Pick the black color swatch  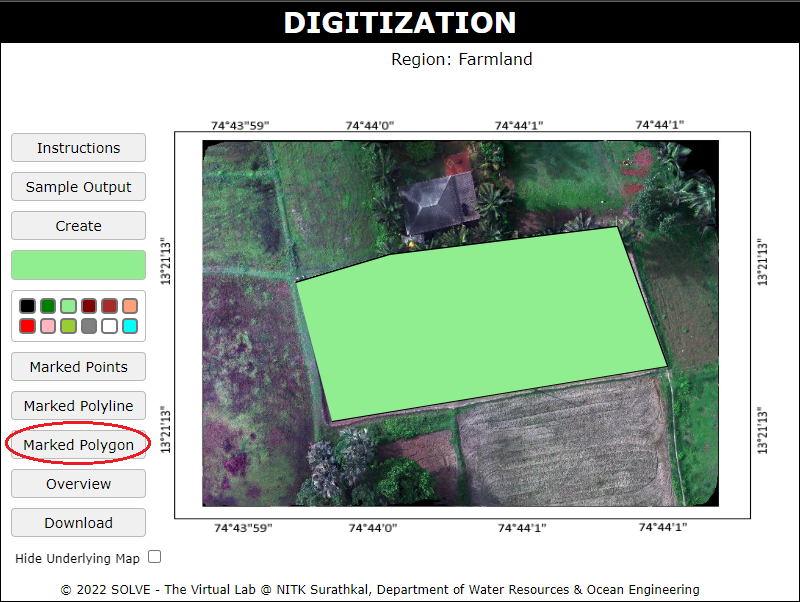(27, 306)
